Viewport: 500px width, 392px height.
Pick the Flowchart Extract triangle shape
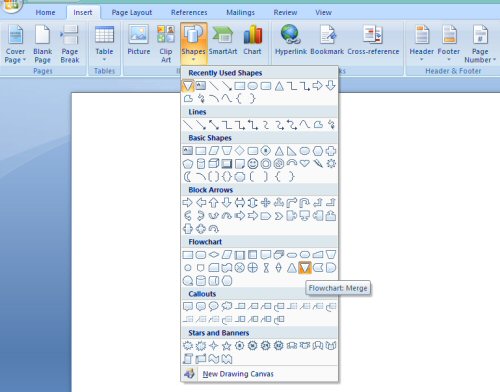(x=292, y=268)
